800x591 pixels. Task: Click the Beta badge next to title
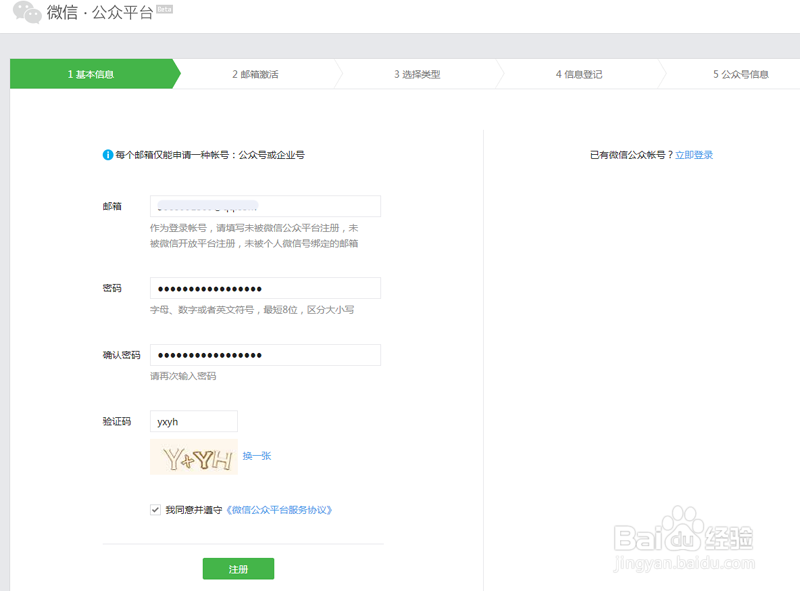(165, 9)
